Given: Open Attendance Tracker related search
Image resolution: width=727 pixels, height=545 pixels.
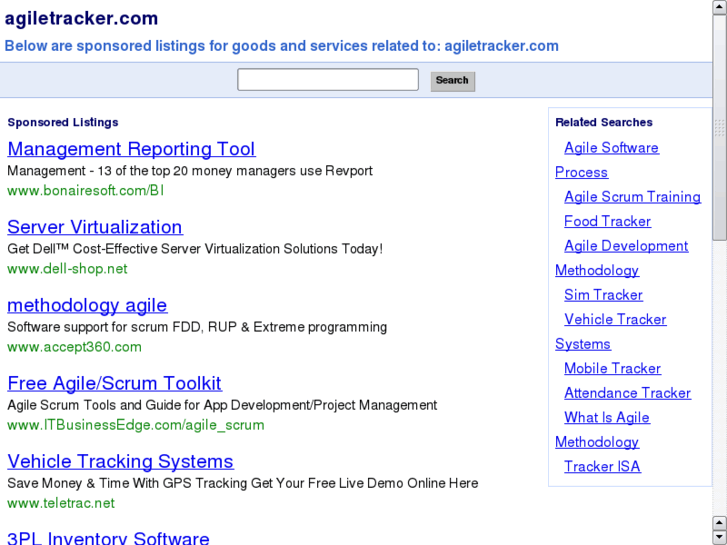Looking at the screenshot, I should (x=627, y=393).
